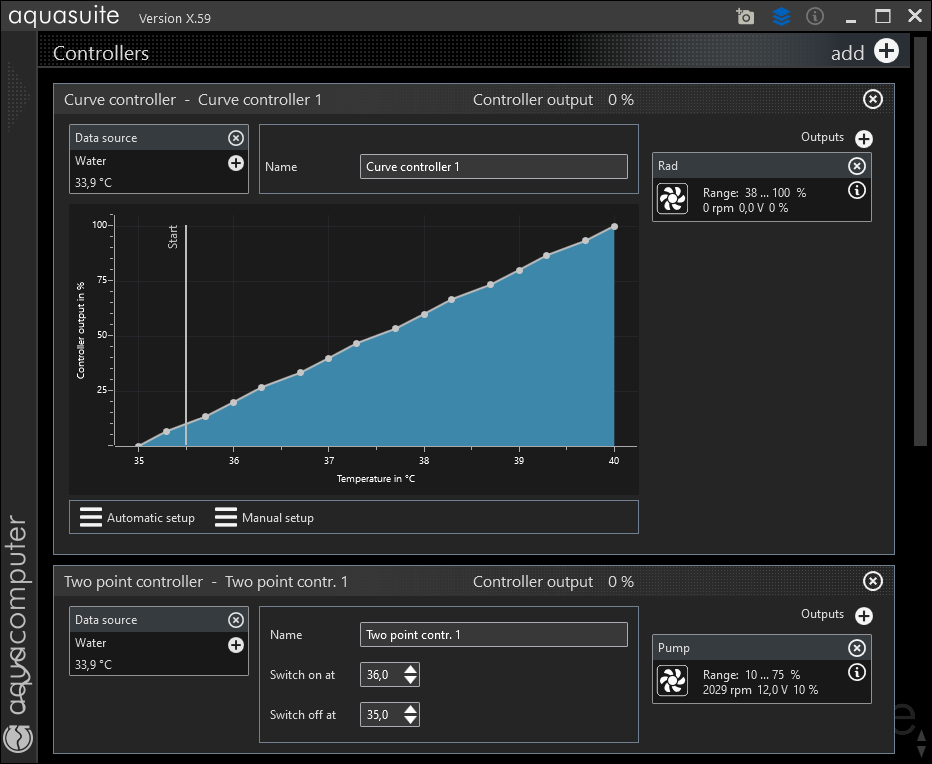Click the Controllers heading
Image resolution: width=932 pixels, height=764 pixels.
(x=101, y=53)
